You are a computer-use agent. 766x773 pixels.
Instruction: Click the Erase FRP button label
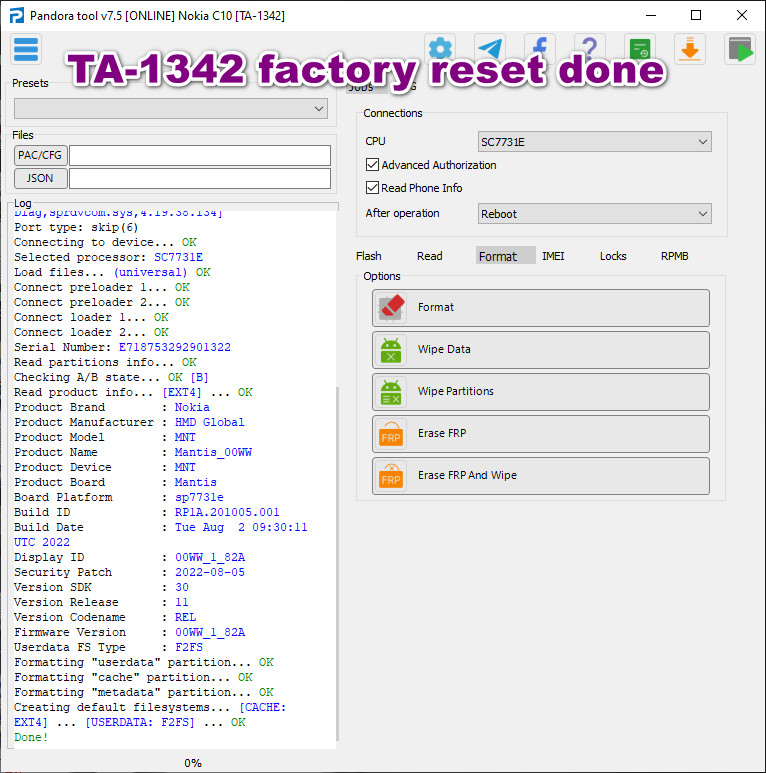442,433
